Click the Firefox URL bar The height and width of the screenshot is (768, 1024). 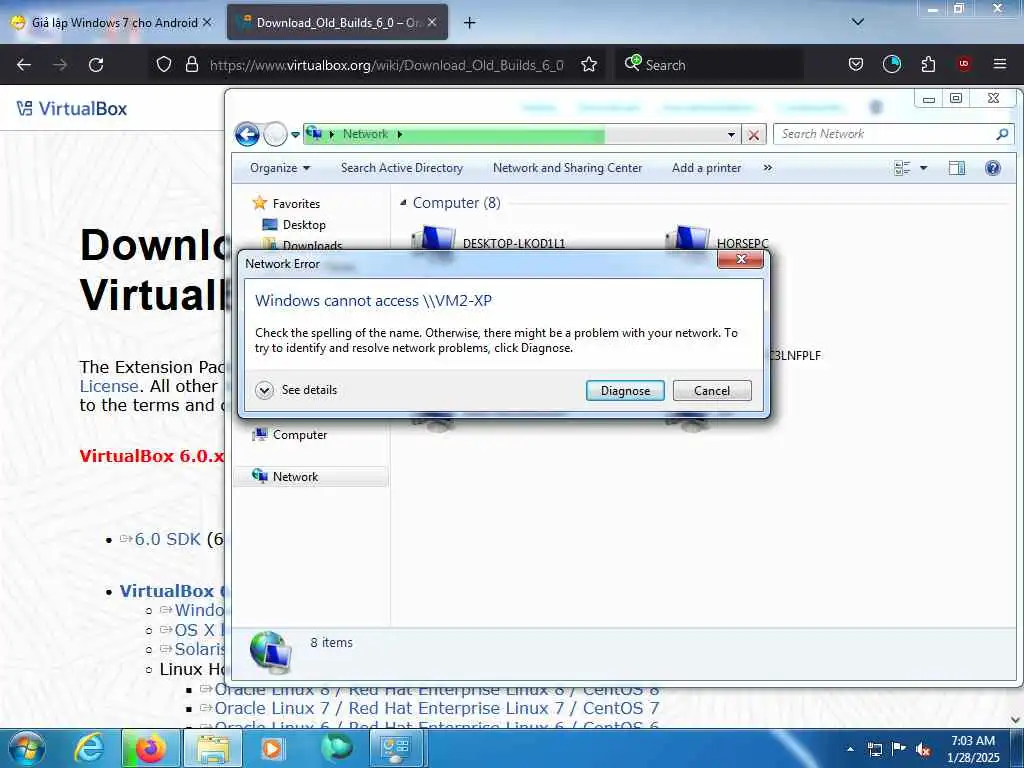386,65
